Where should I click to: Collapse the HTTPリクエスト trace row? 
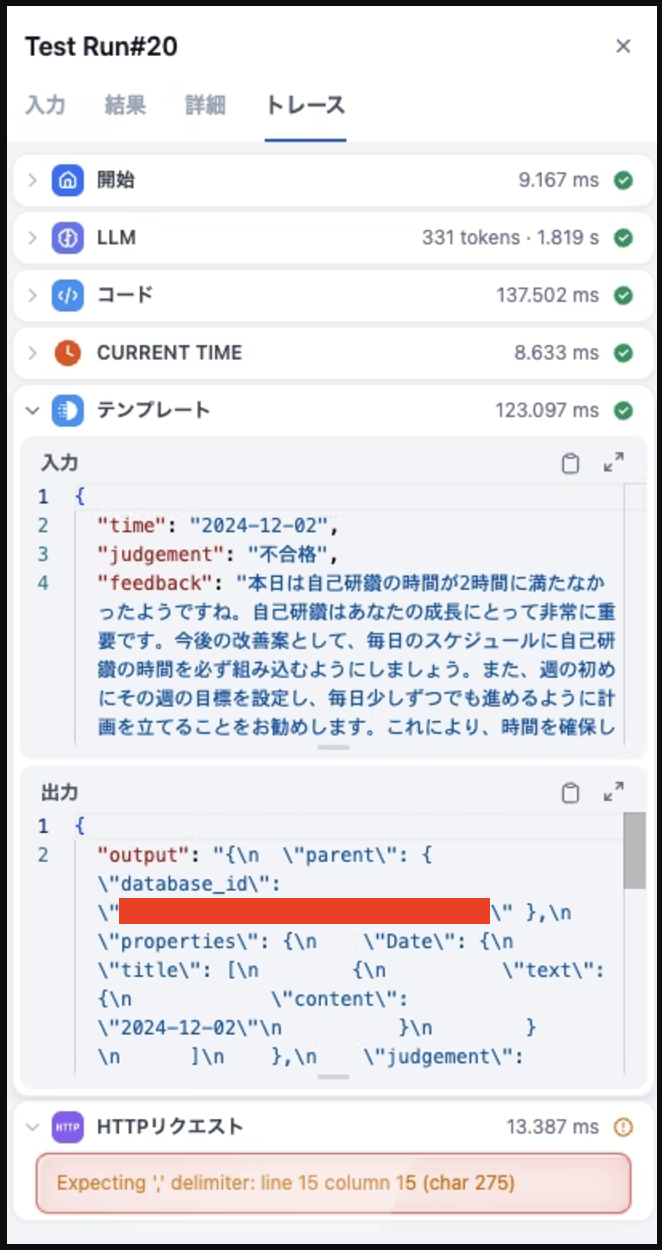pos(32,1127)
